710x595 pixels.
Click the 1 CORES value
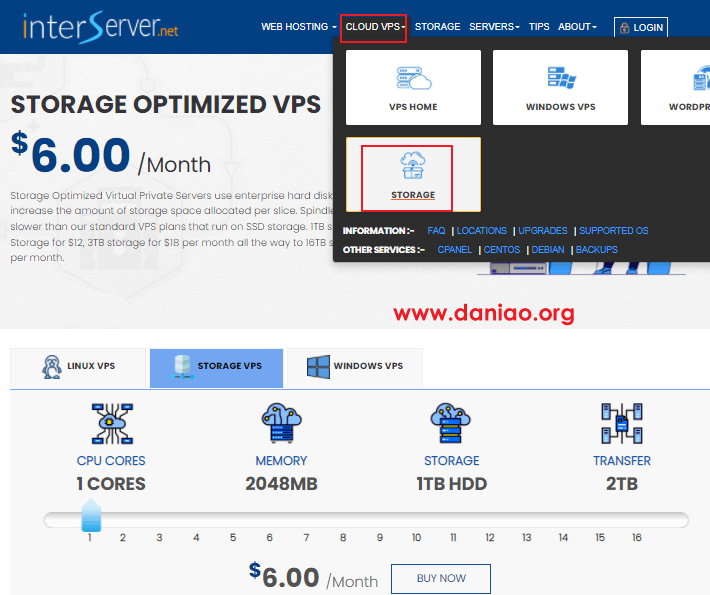point(111,484)
